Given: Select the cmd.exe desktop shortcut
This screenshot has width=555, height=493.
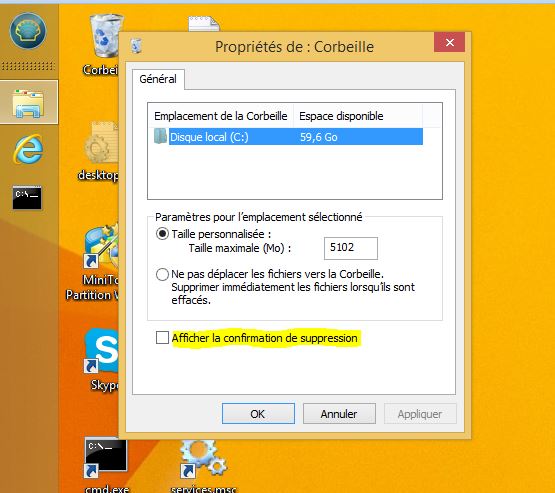Looking at the screenshot, I should point(106,465).
